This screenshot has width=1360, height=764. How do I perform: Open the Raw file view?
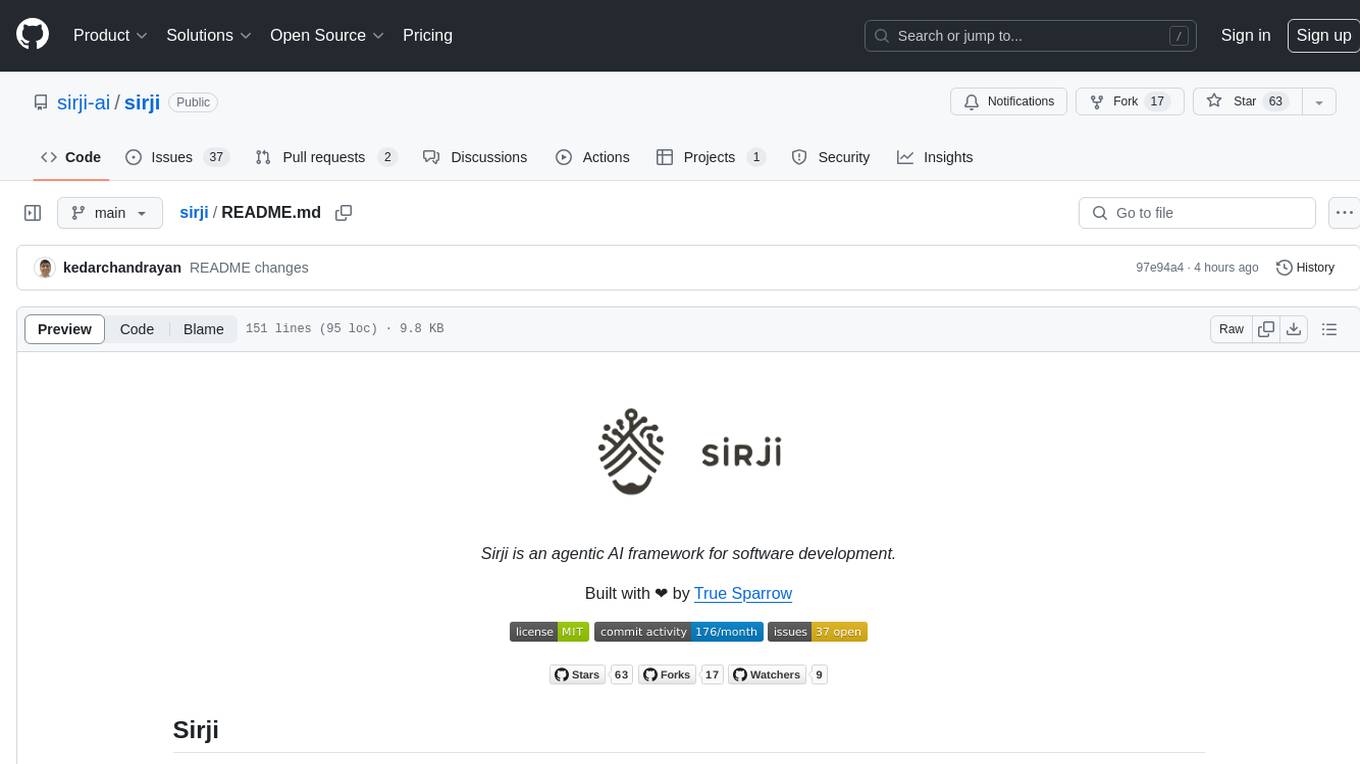click(x=1231, y=329)
